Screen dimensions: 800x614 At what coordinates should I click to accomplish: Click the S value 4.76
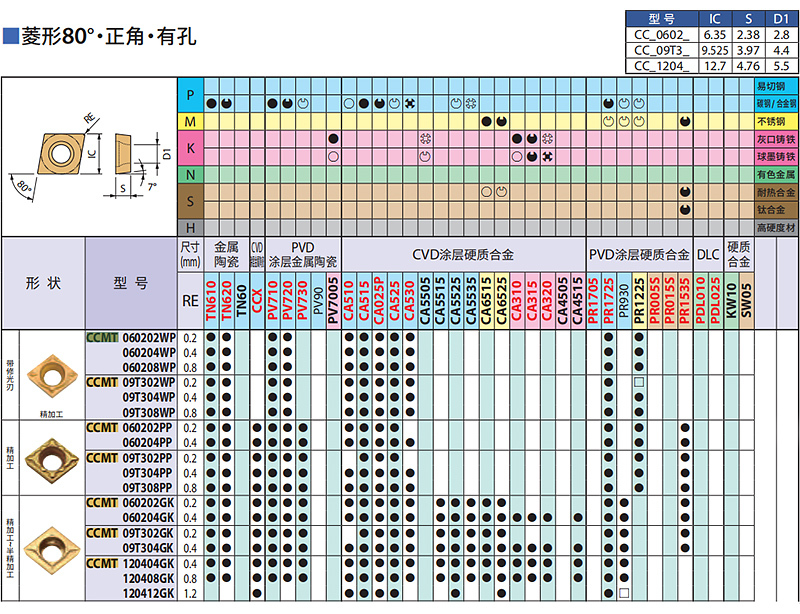point(748,66)
